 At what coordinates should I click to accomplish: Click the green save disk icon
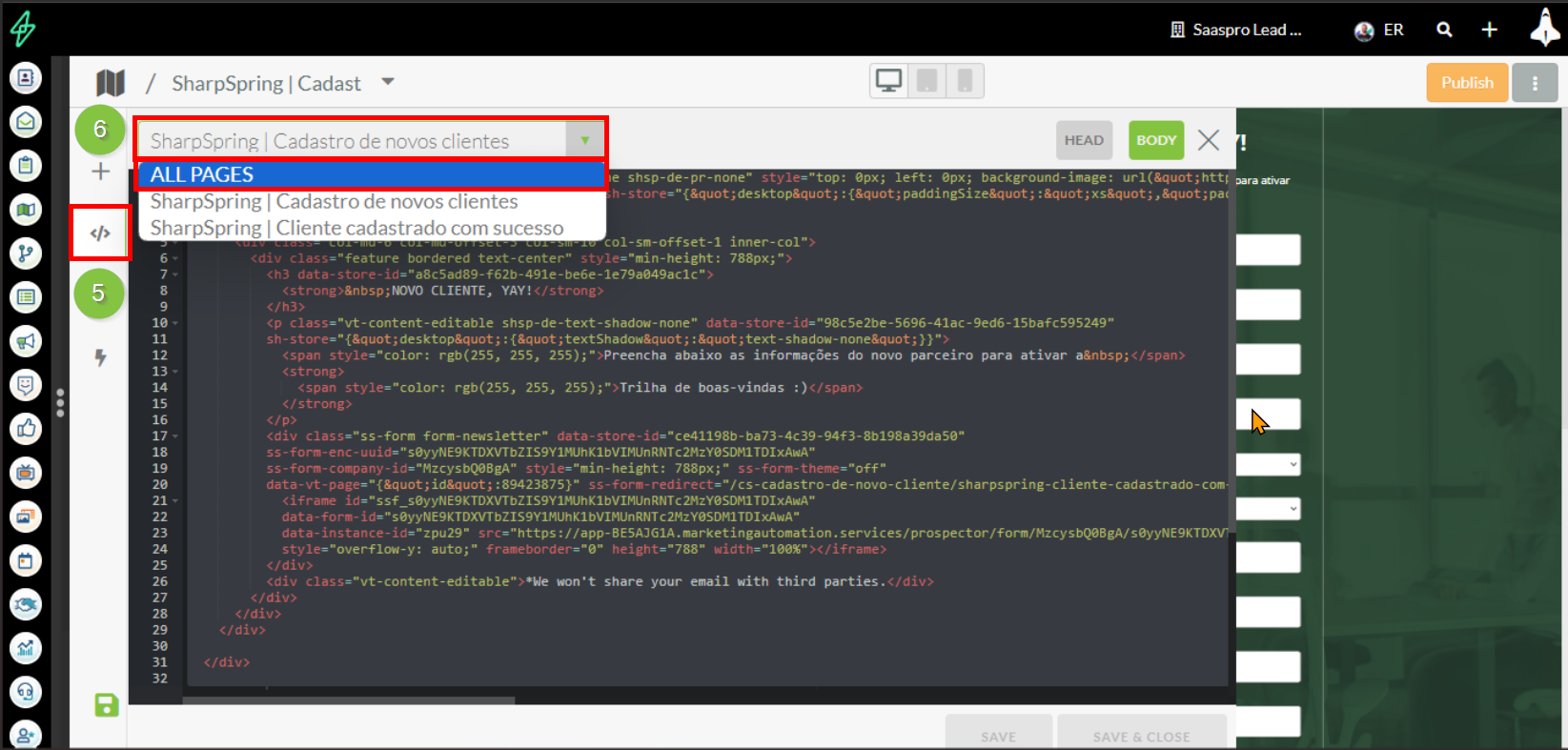coord(106,705)
